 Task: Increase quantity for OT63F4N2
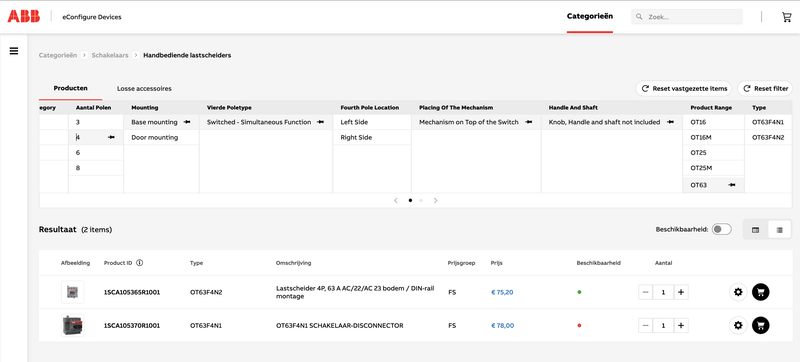[x=681, y=292]
